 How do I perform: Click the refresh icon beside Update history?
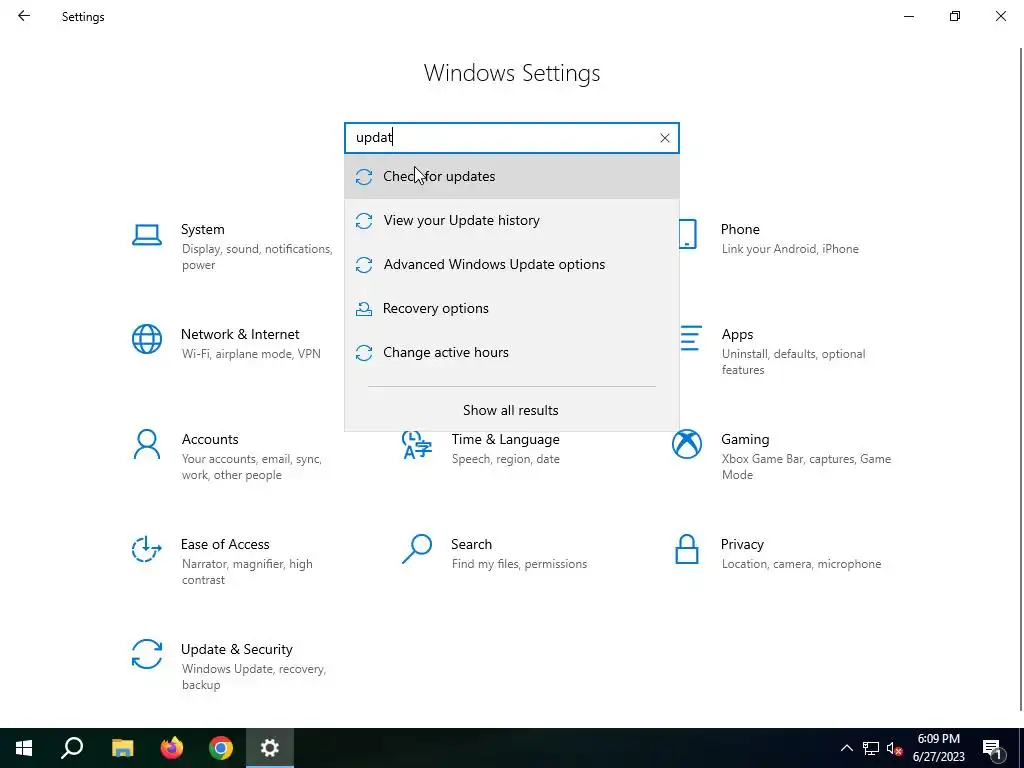click(364, 221)
